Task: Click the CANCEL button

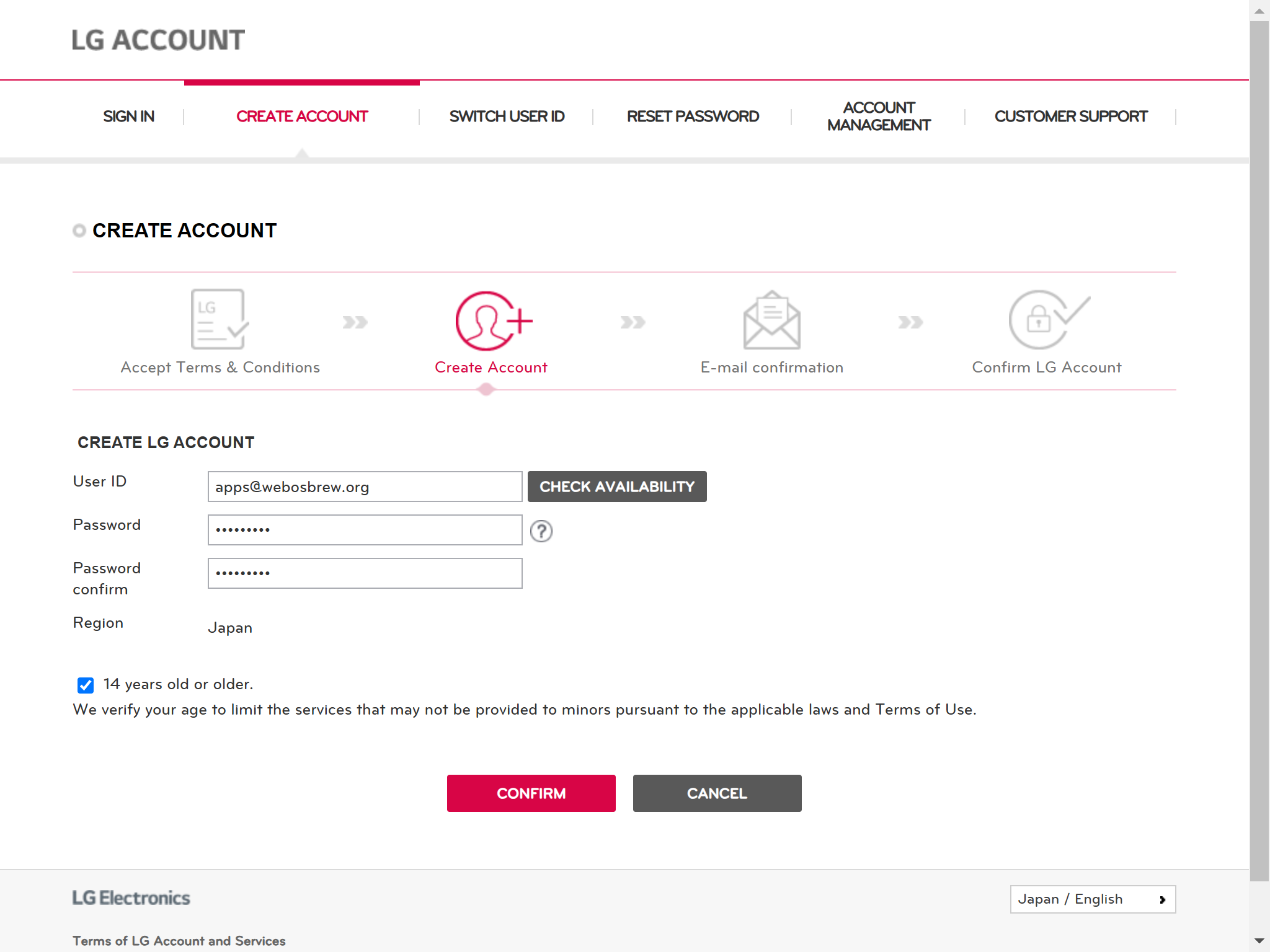Action: point(717,793)
